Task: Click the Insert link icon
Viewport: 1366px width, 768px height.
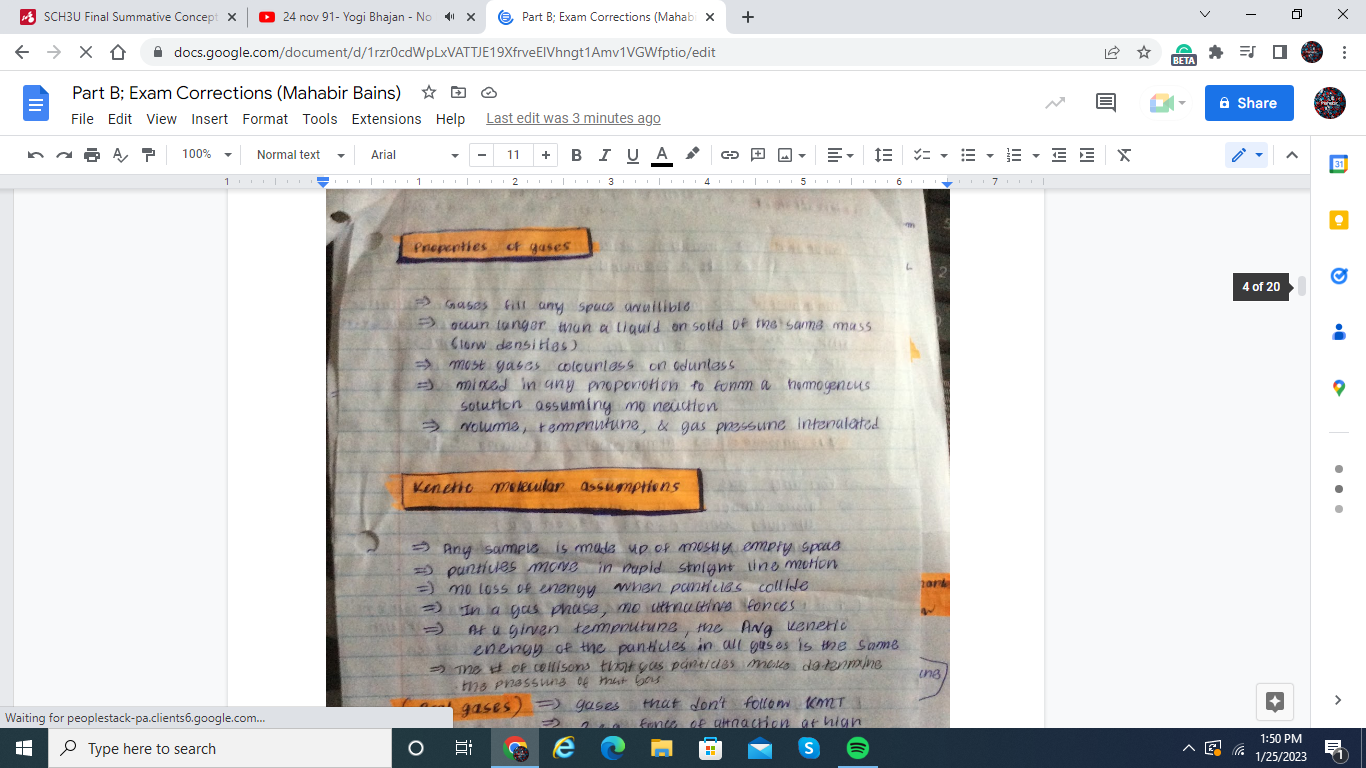Action: coord(730,155)
